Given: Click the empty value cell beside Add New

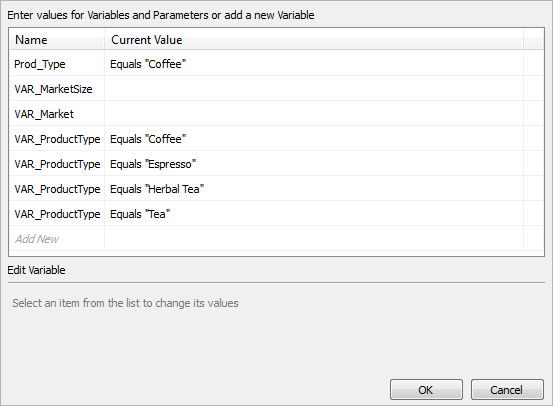Looking at the screenshot, I should point(314,239).
